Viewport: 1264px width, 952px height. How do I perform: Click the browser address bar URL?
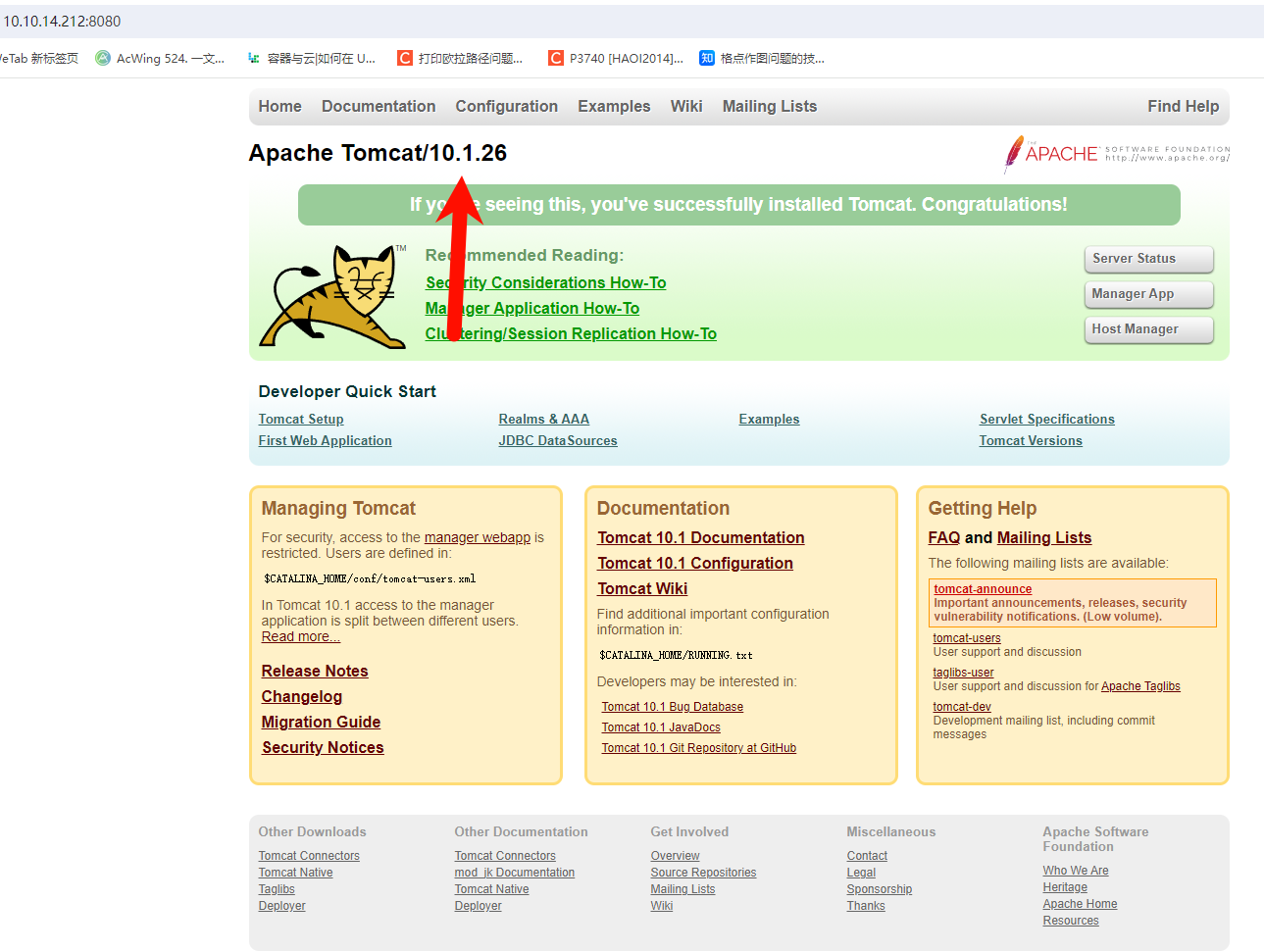(62, 21)
